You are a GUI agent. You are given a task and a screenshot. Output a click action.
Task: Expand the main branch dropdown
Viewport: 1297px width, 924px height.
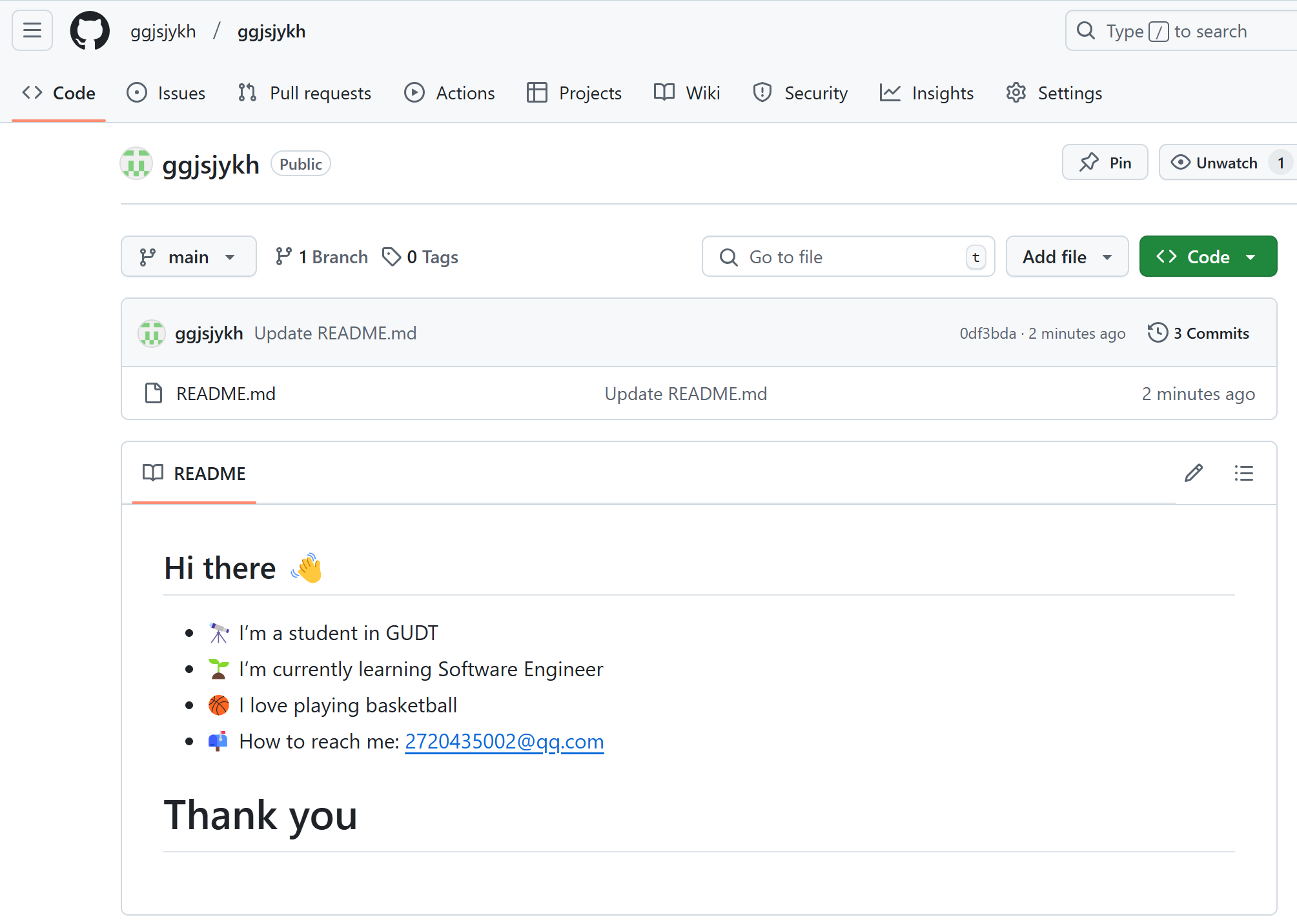coord(189,257)
